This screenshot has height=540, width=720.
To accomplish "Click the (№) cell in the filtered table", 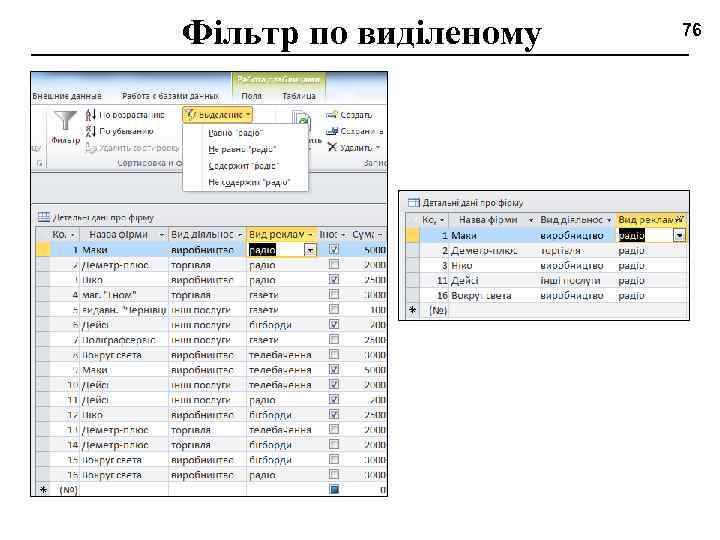I will (x=438, y=310).
